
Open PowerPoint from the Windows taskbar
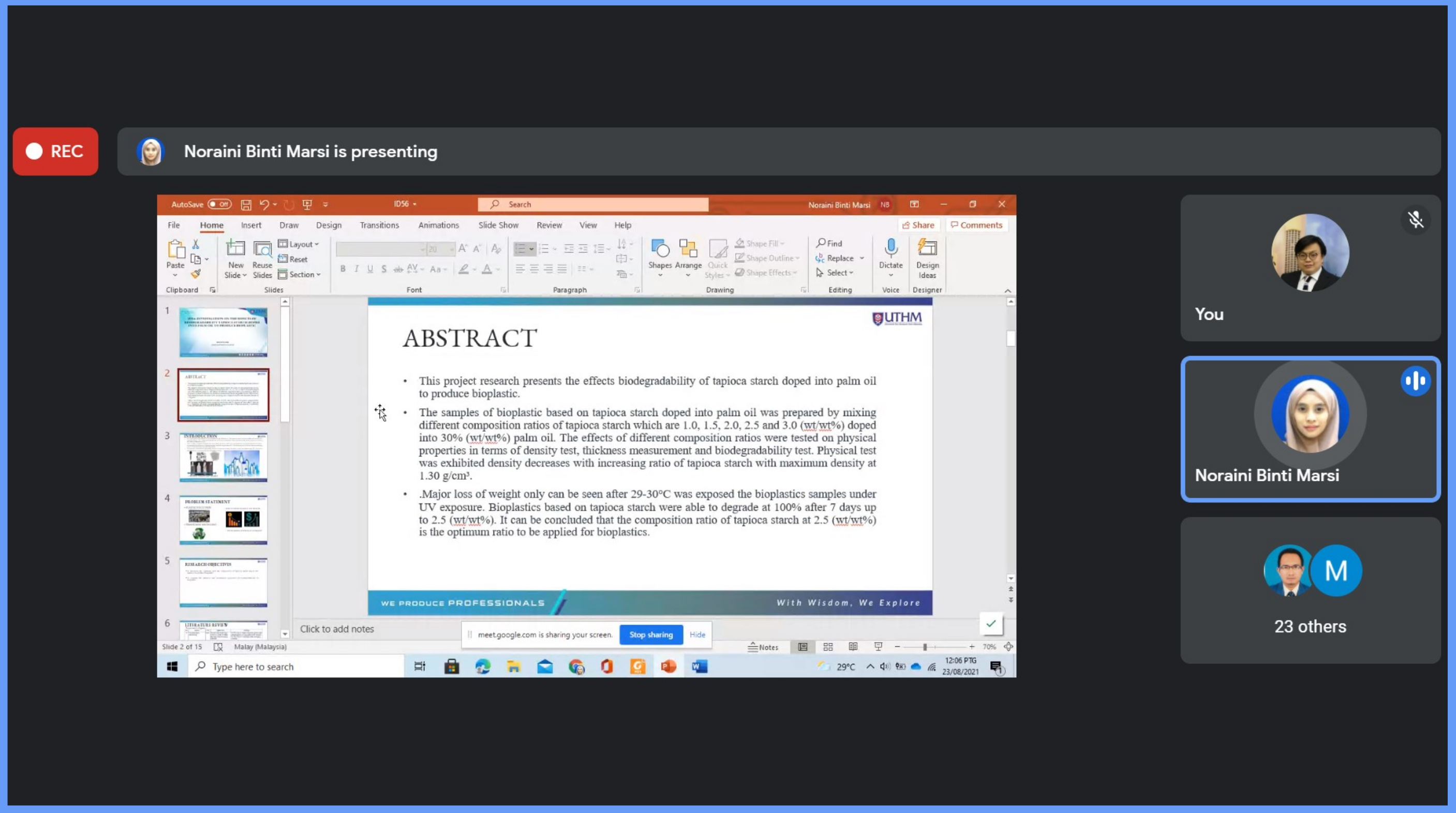pos(668,667)
